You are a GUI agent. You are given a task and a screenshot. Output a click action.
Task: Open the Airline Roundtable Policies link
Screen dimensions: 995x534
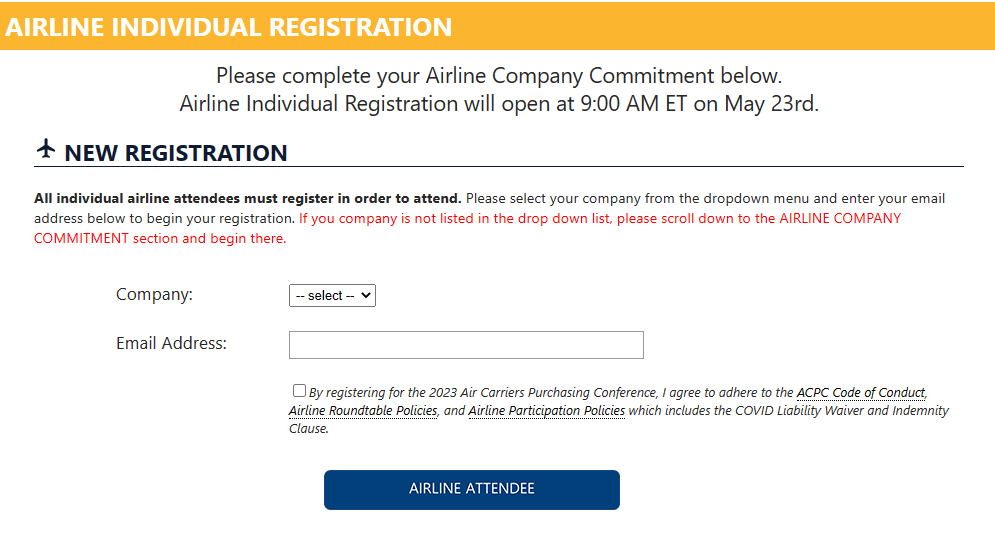(363, 410)
